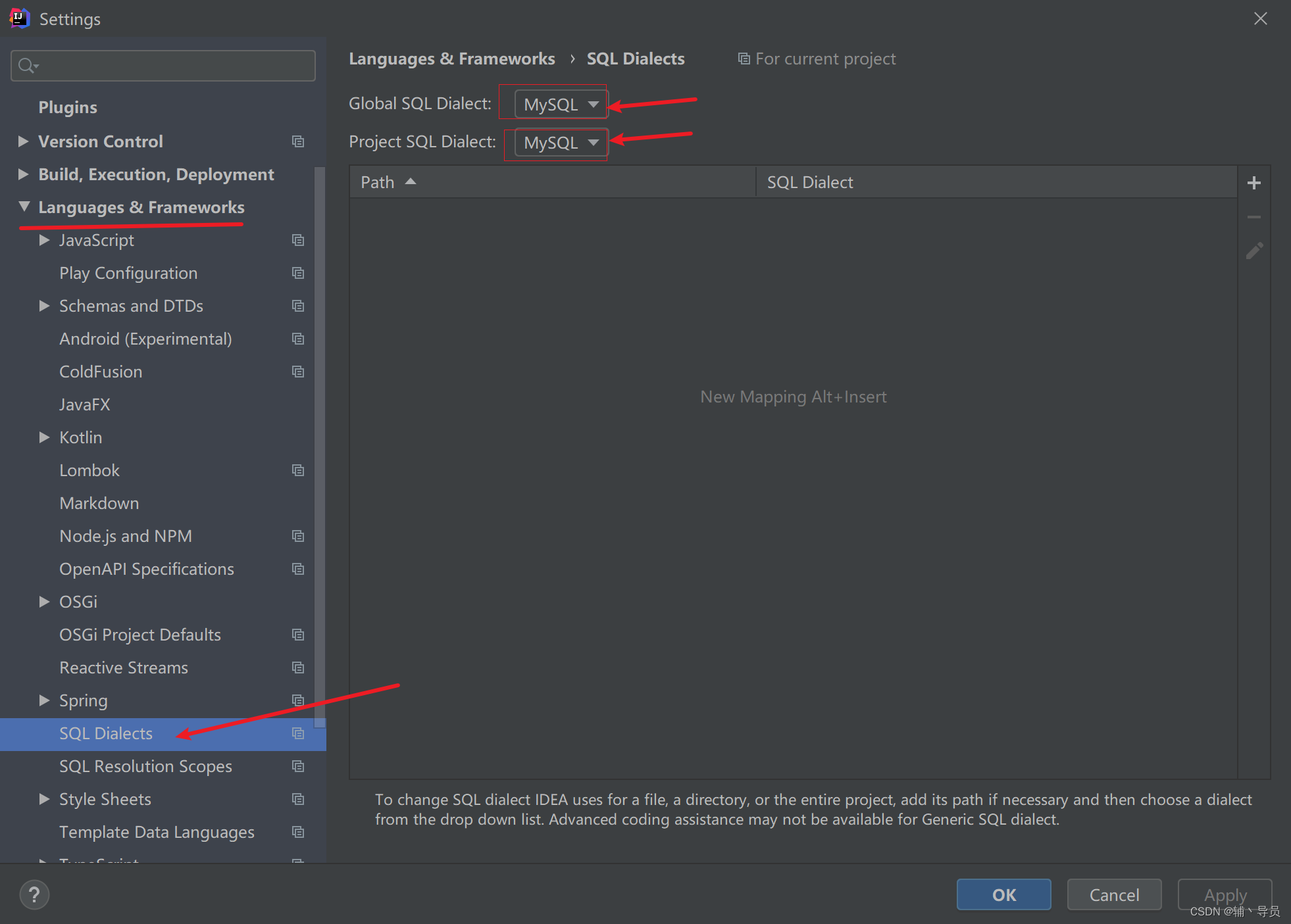The height and width of the screenshot is (924, 1291).
Task: Open the Project SQL Dialect dropdown
Action: pyautogui.click(x=561, y=143)
